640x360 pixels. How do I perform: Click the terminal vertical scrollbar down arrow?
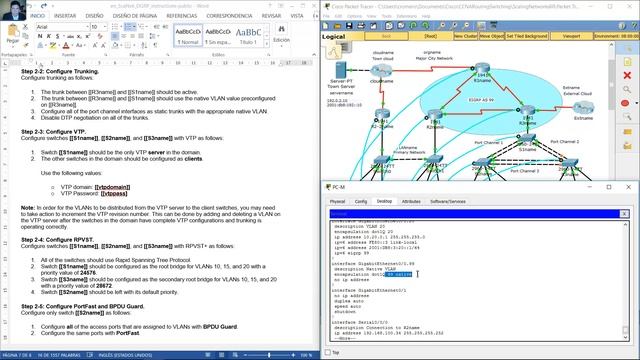pyautogui.click(x=625, y=338)
